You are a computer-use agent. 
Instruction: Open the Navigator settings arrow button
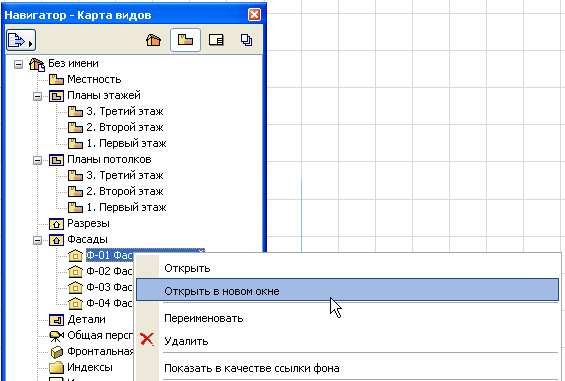tap(21, 40)
